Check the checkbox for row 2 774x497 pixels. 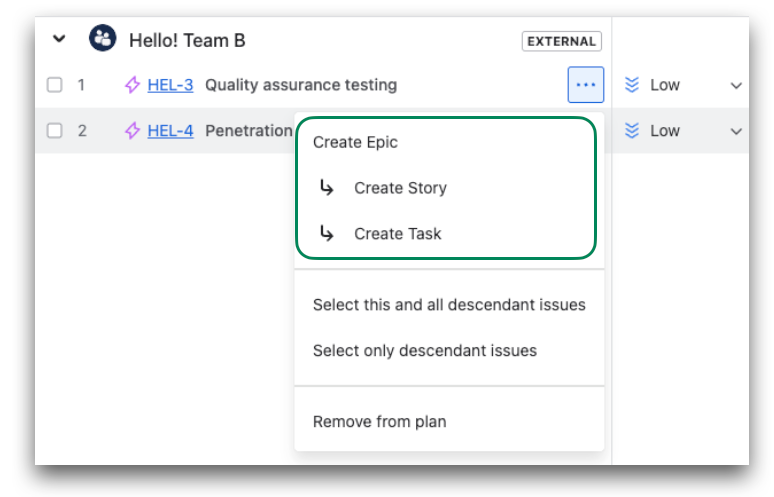coord(55,131)
